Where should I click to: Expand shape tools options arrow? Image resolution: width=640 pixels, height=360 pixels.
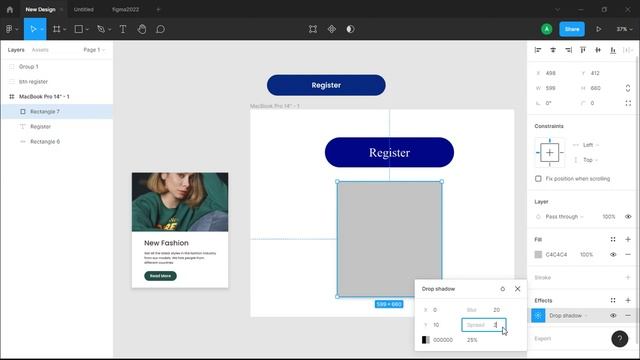(87, 29)
